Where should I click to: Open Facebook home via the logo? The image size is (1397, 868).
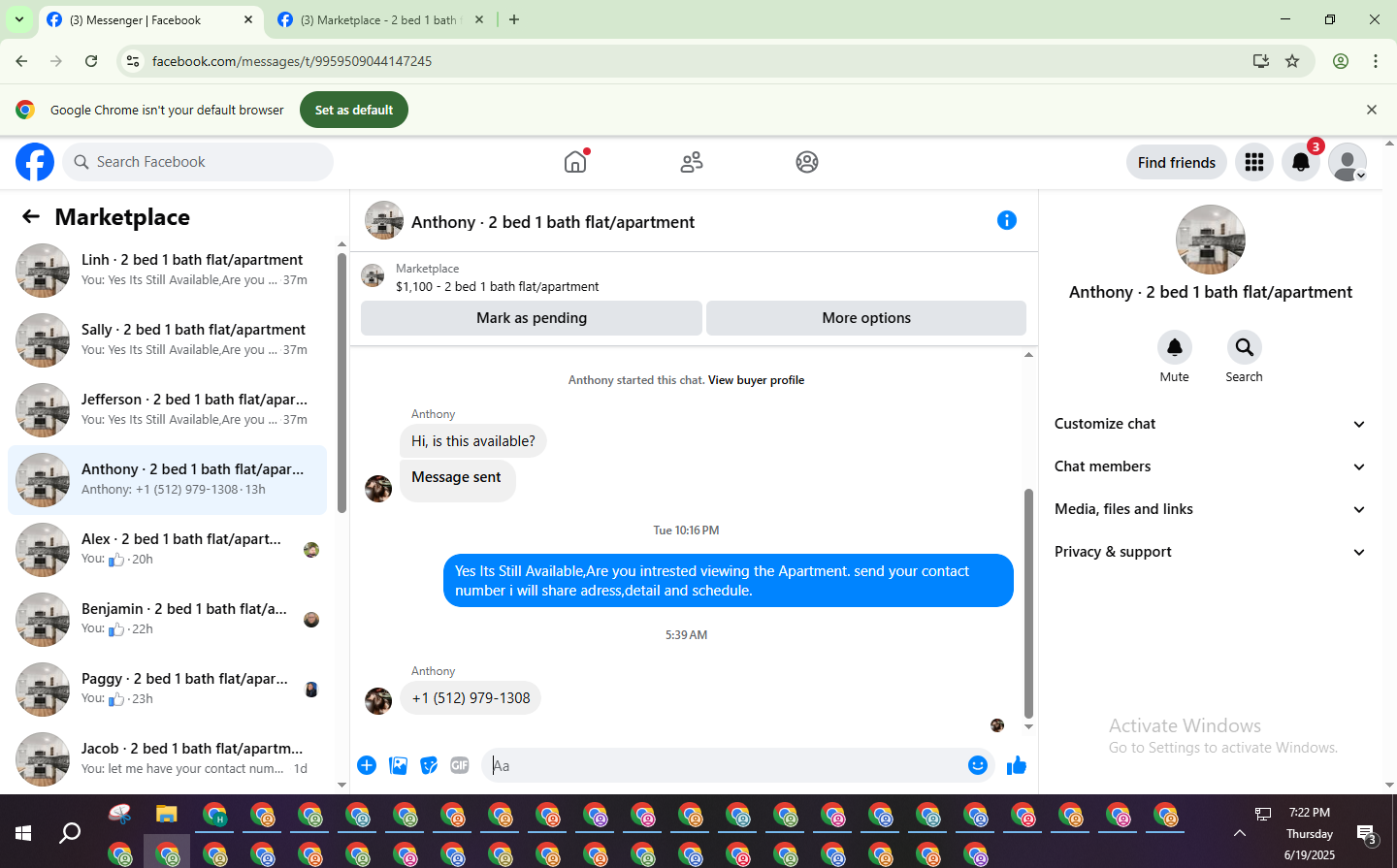pos(35,162)
